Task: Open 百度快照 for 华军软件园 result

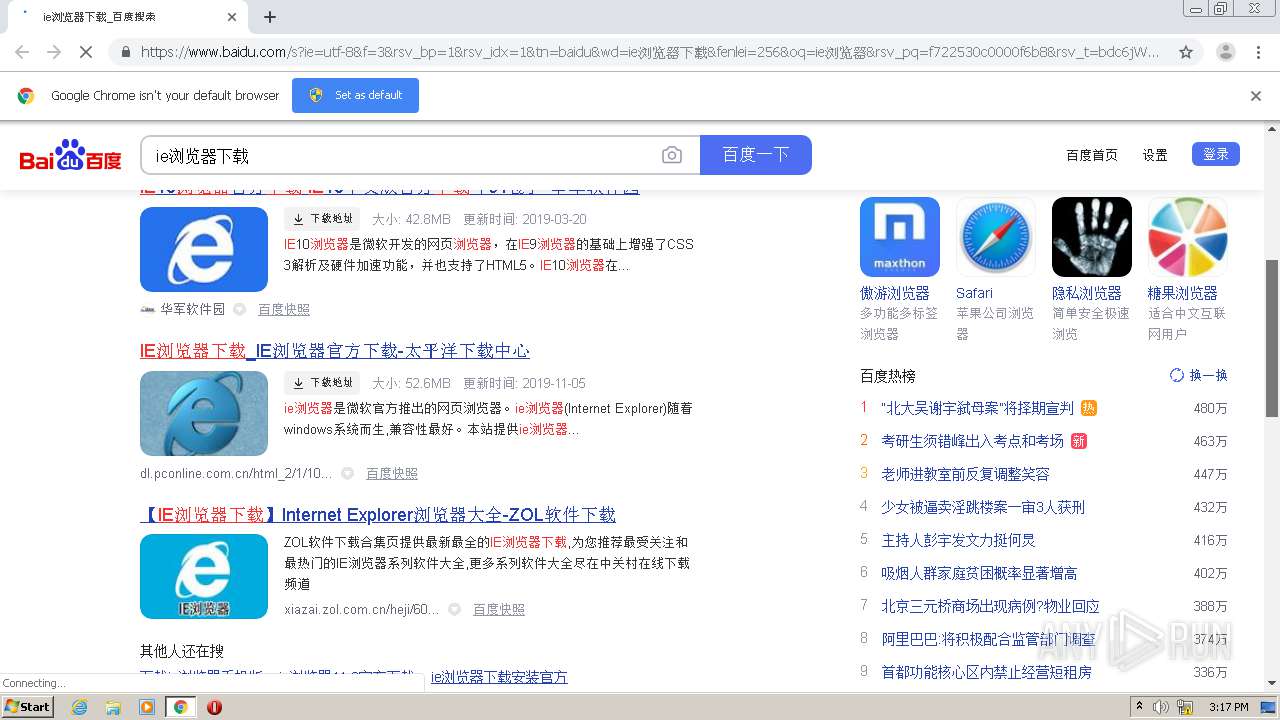Action: (284, 310)
